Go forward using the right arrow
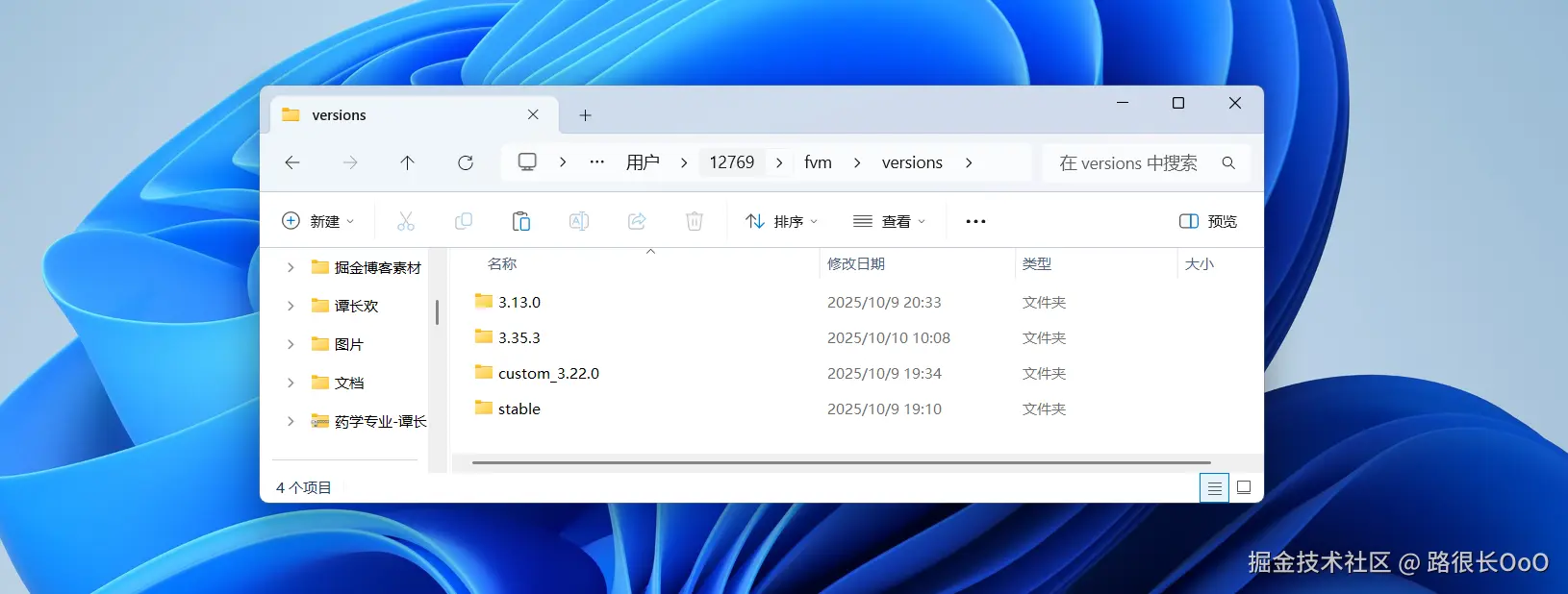This screenshot has height=594, width=1568. (x=350, y=162)
